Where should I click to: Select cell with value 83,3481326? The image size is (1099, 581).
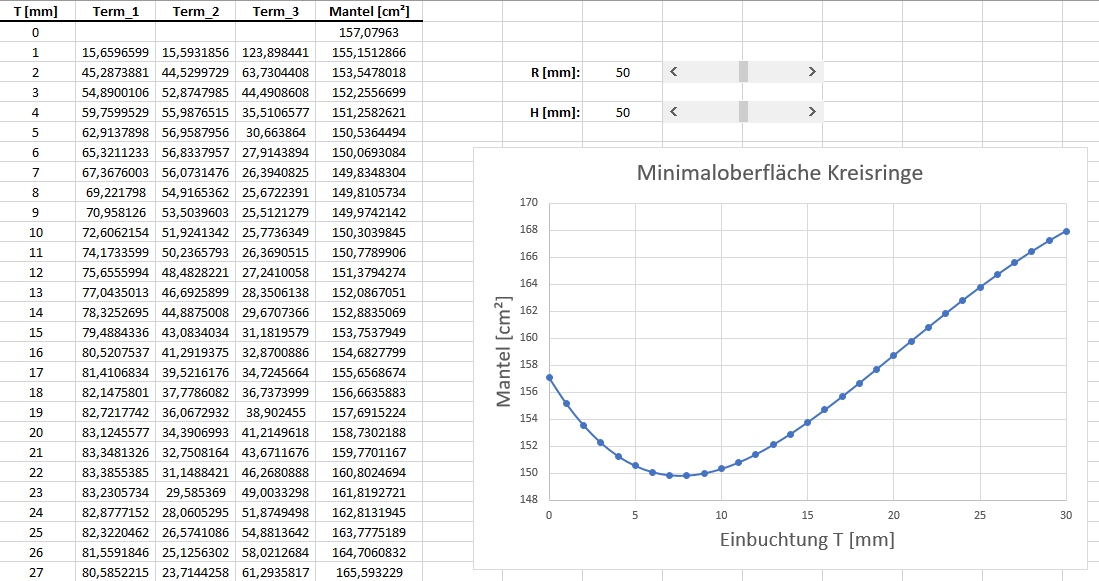click(x=116, y=452)
